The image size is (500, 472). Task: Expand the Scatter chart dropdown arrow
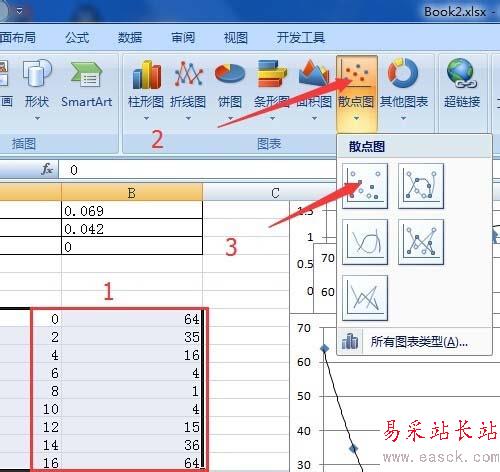pyautogui.click(x=356, y=118)
